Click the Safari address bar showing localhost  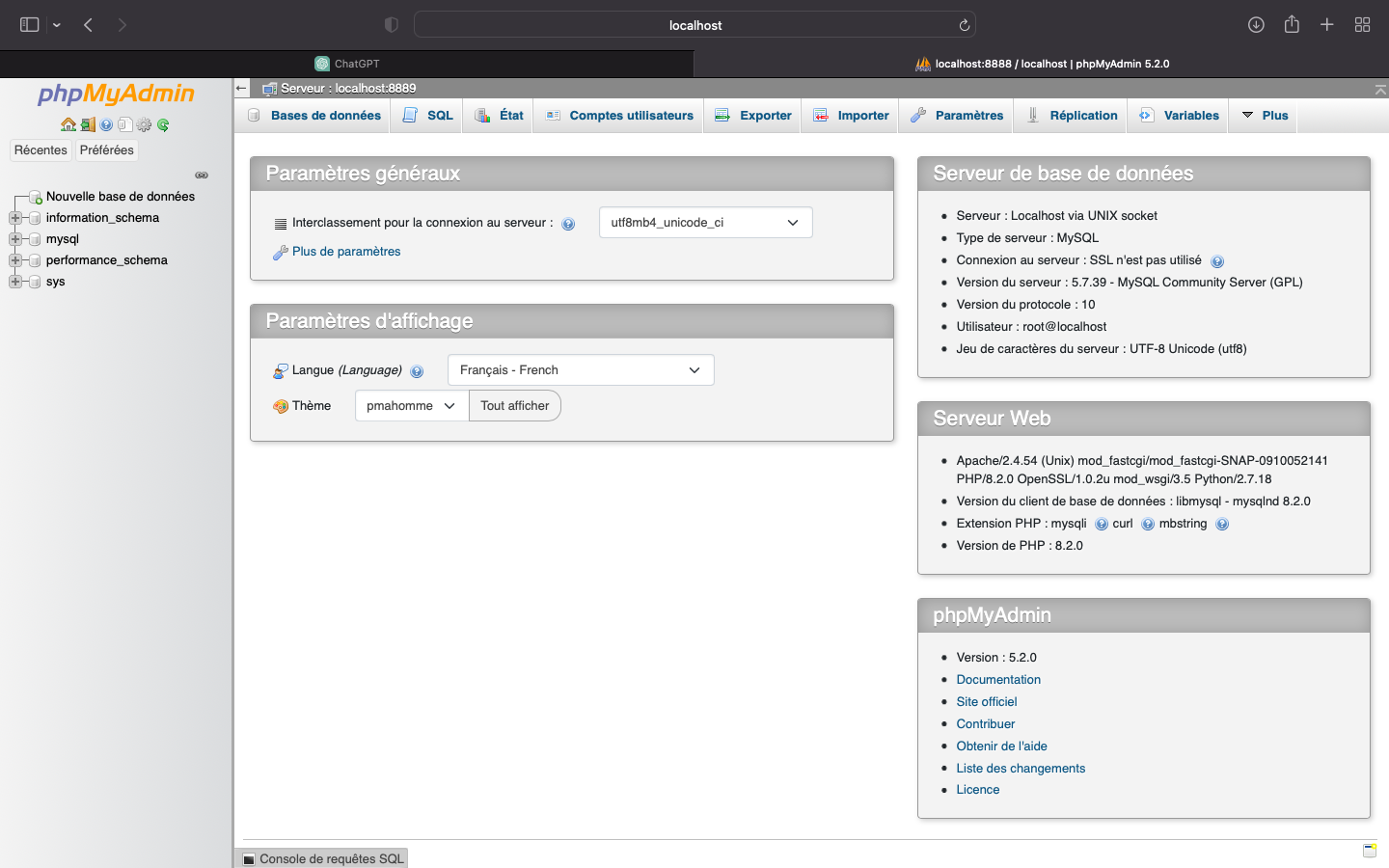point(694,25)
